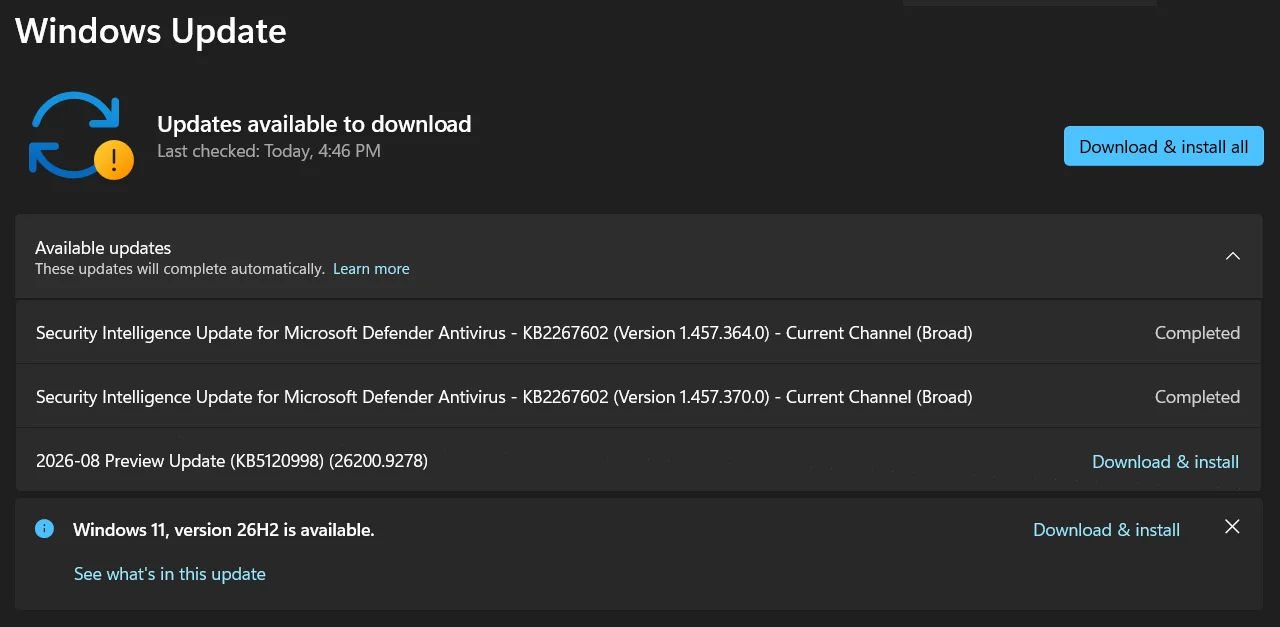Select the Defender update version 1.457.370.0 row
The image size is (1280, 627).
(x=638, y=397)
